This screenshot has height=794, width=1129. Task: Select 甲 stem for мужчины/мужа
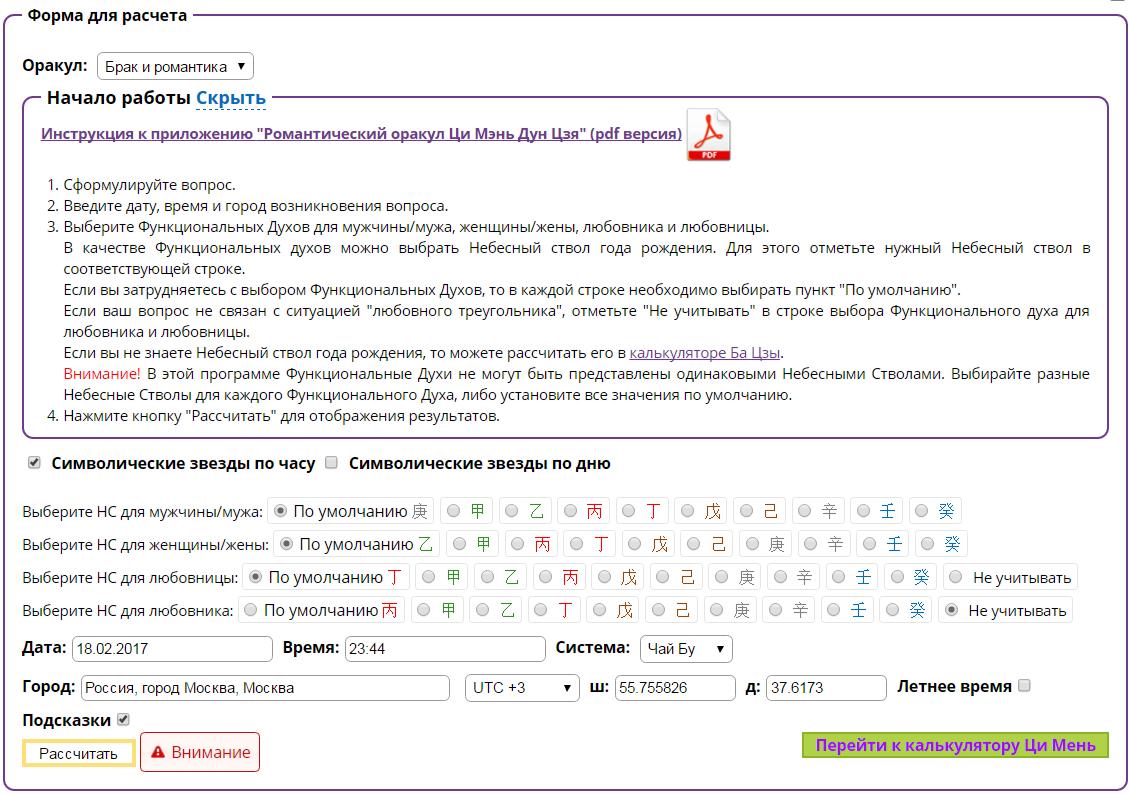tap(454, 510)
